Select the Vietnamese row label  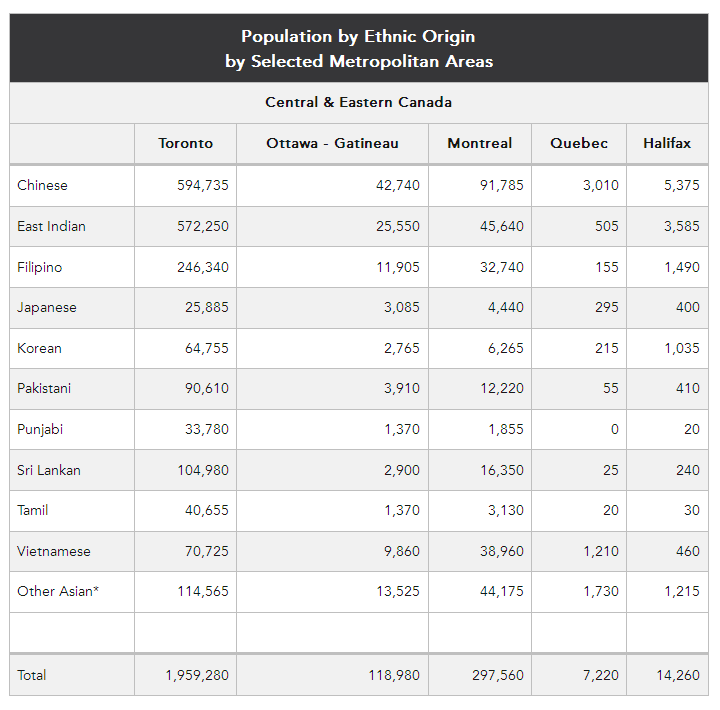pyautogui.click(x=54, y=551)
